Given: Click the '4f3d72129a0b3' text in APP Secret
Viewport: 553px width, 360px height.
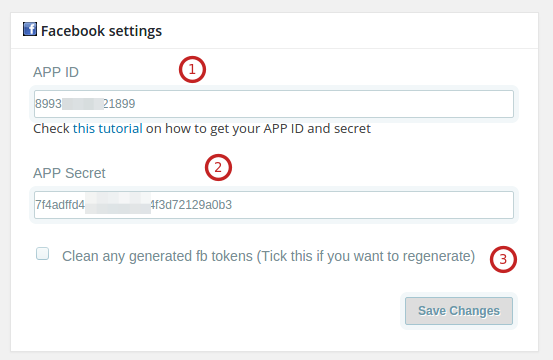Looking at the screenshot, I should tap(191, 205).
